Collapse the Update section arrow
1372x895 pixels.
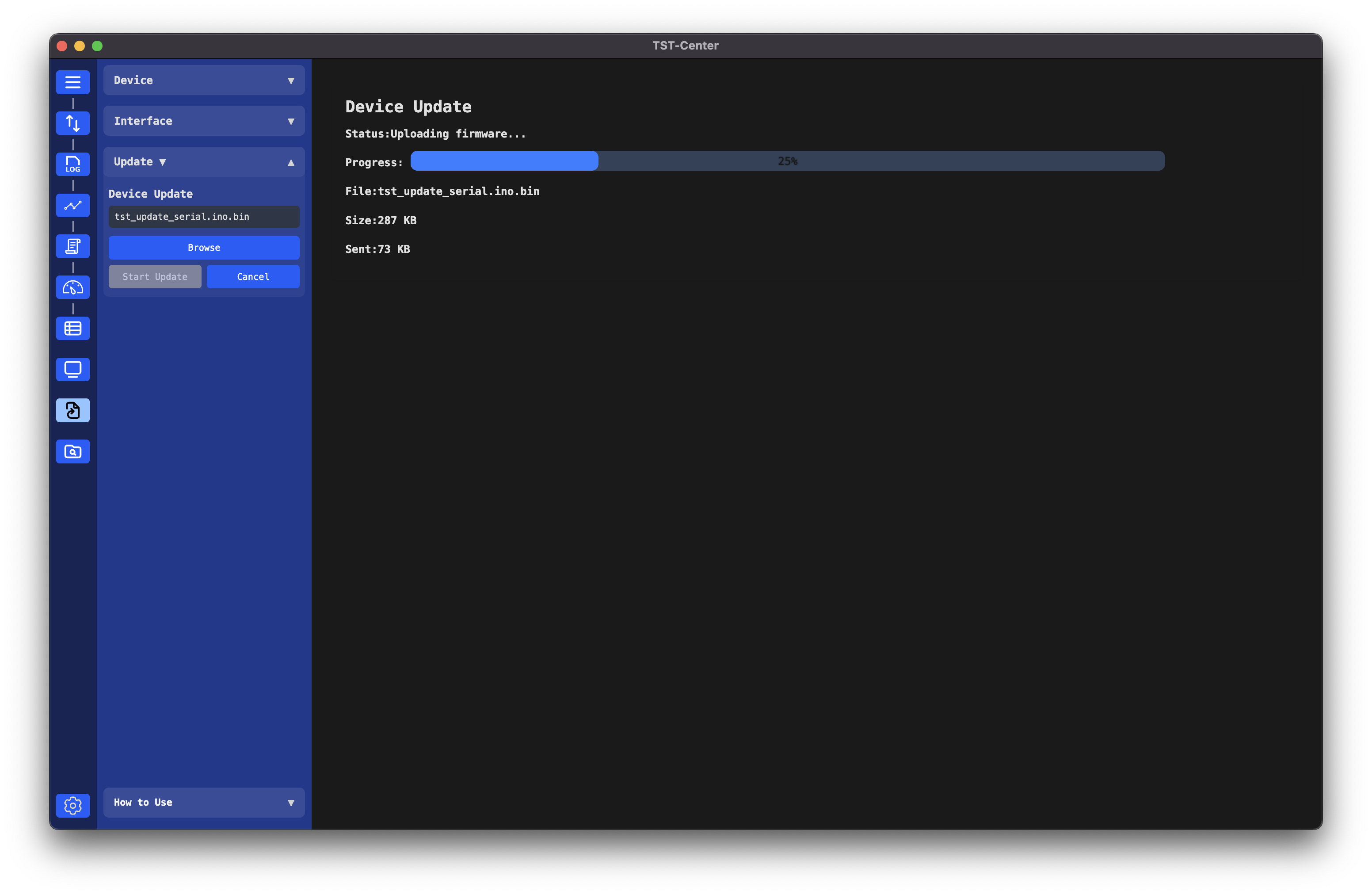coord(291,163)
